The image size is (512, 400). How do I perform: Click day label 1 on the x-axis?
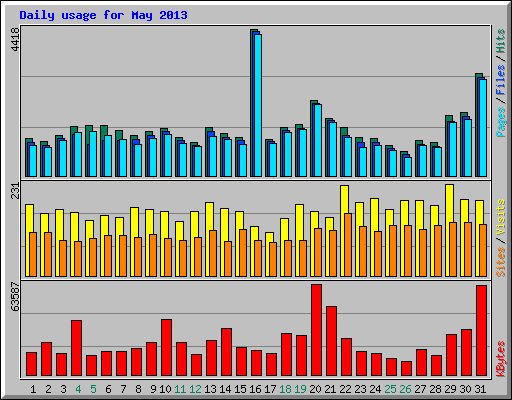click(x=33, y=389)
